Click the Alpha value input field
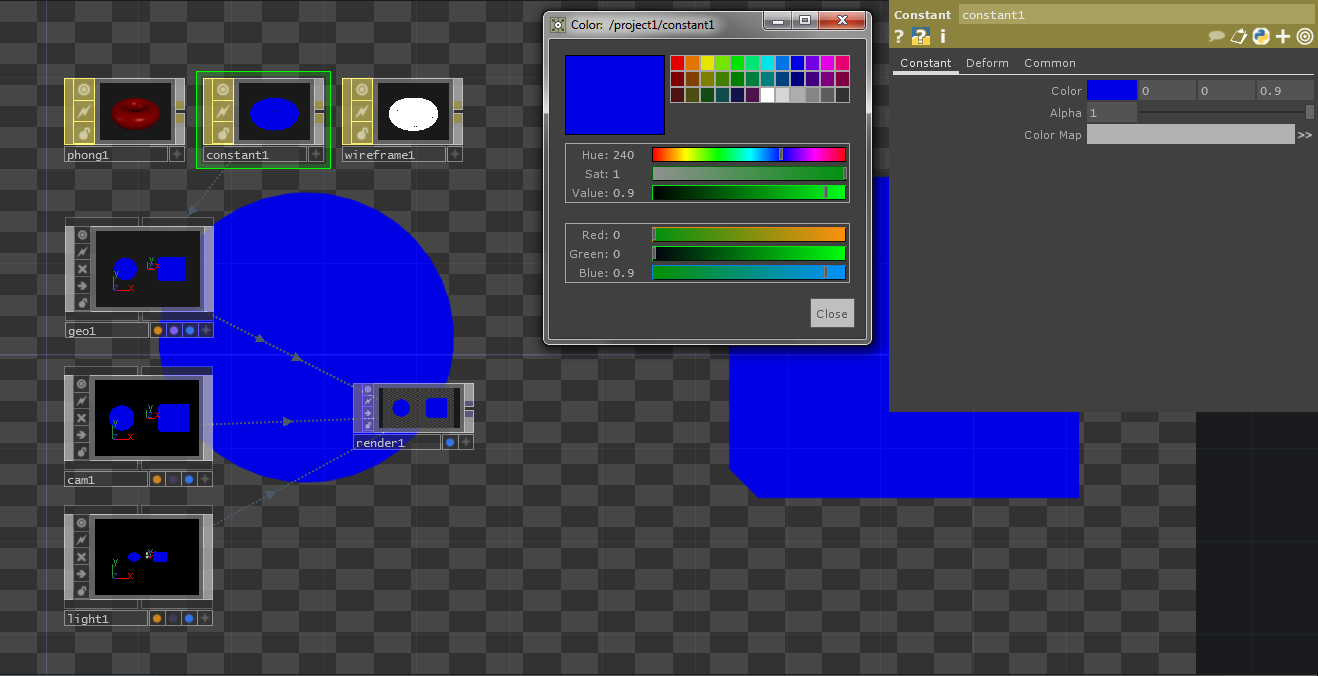 point(1111,113)
